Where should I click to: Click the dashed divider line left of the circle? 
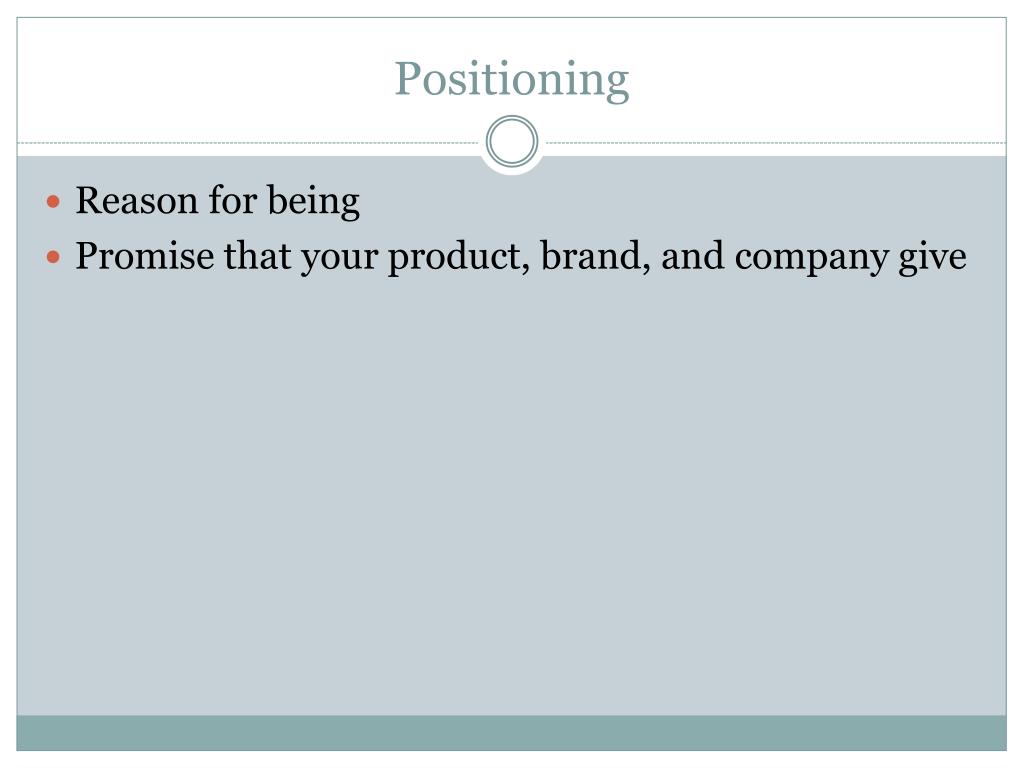[248, 142]
